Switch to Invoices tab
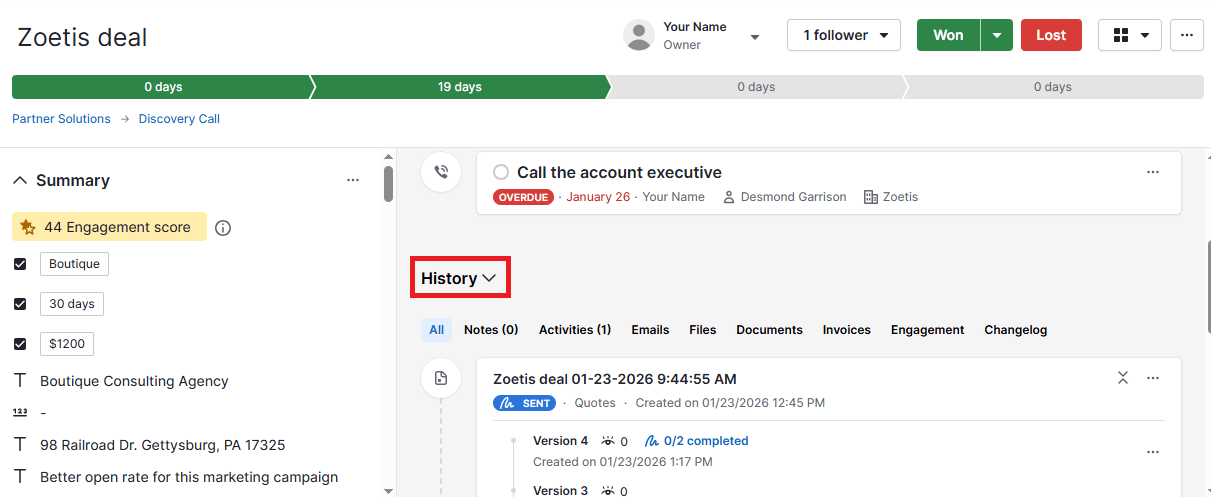 pos(847,330)
